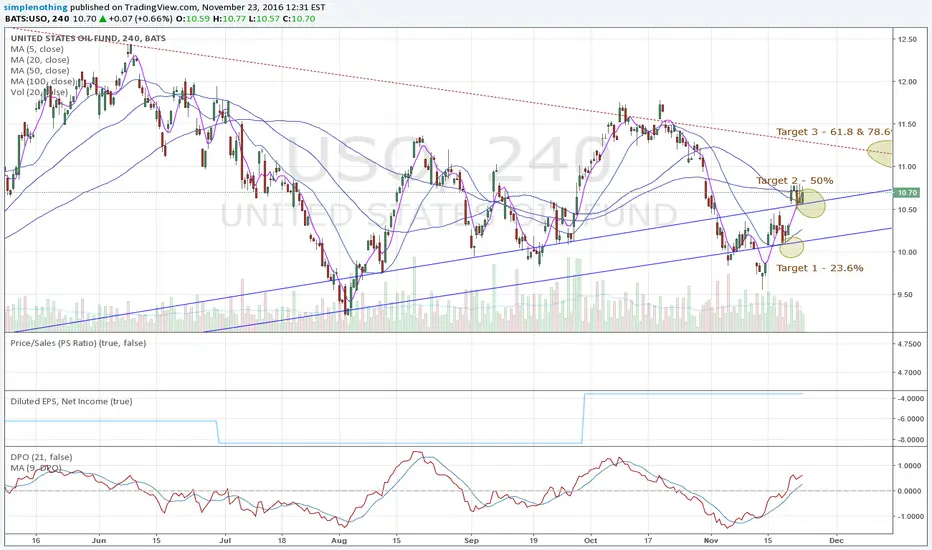Select the Diluted EPS, Net Income indicator label
Viewport: 932px width, 550px height.
coord(71,401)
